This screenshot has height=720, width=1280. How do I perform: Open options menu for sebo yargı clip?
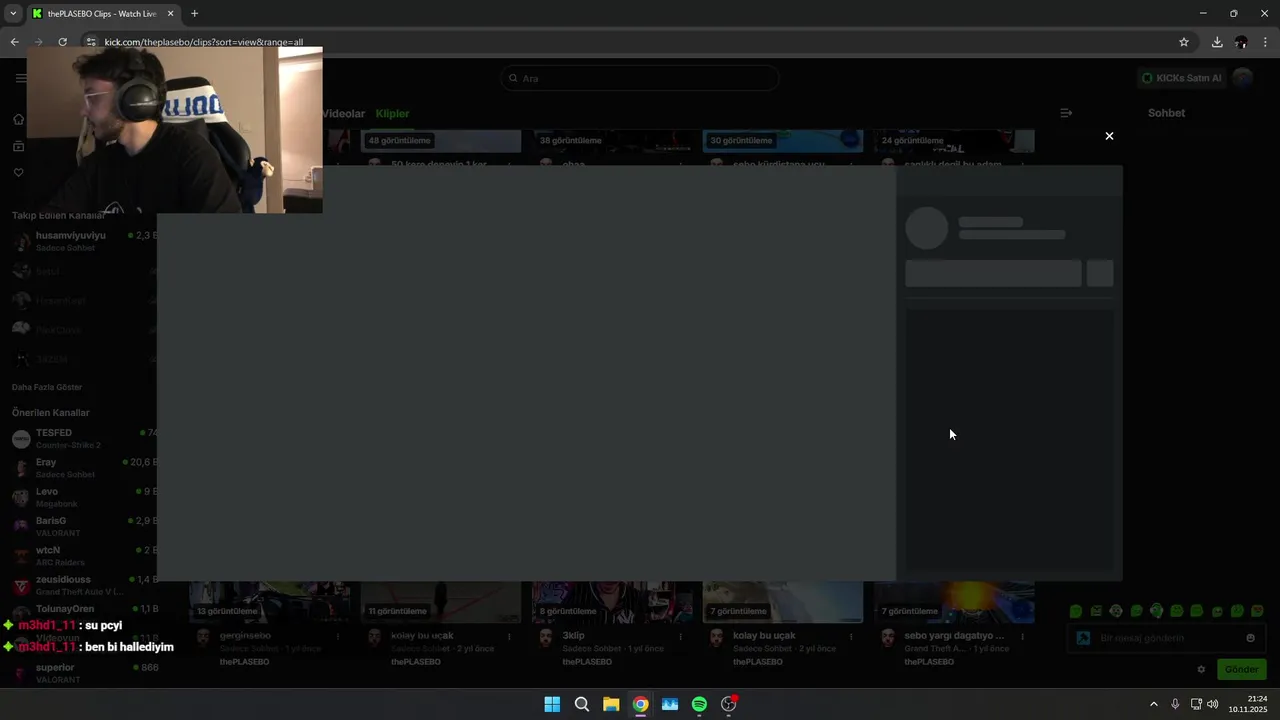(x=1022, y=636)
